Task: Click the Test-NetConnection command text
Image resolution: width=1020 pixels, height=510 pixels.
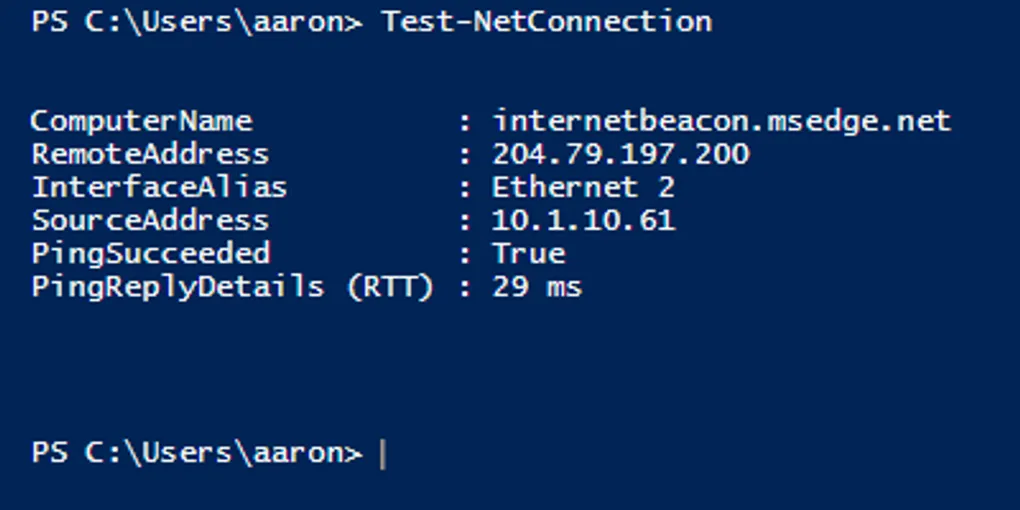Action: click(x=546, y=22)
